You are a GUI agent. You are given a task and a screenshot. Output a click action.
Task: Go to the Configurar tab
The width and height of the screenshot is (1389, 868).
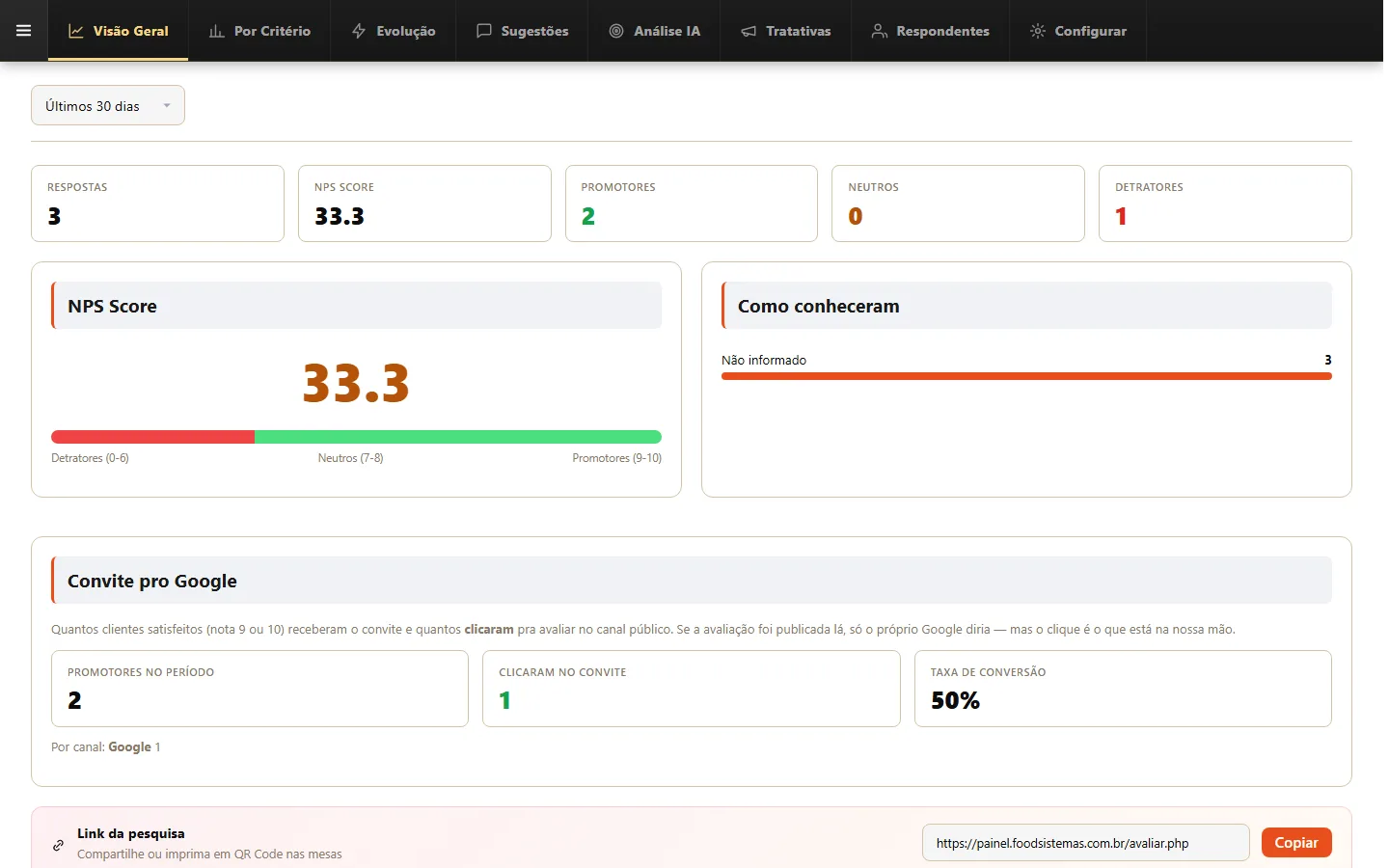pos(1078,31)
